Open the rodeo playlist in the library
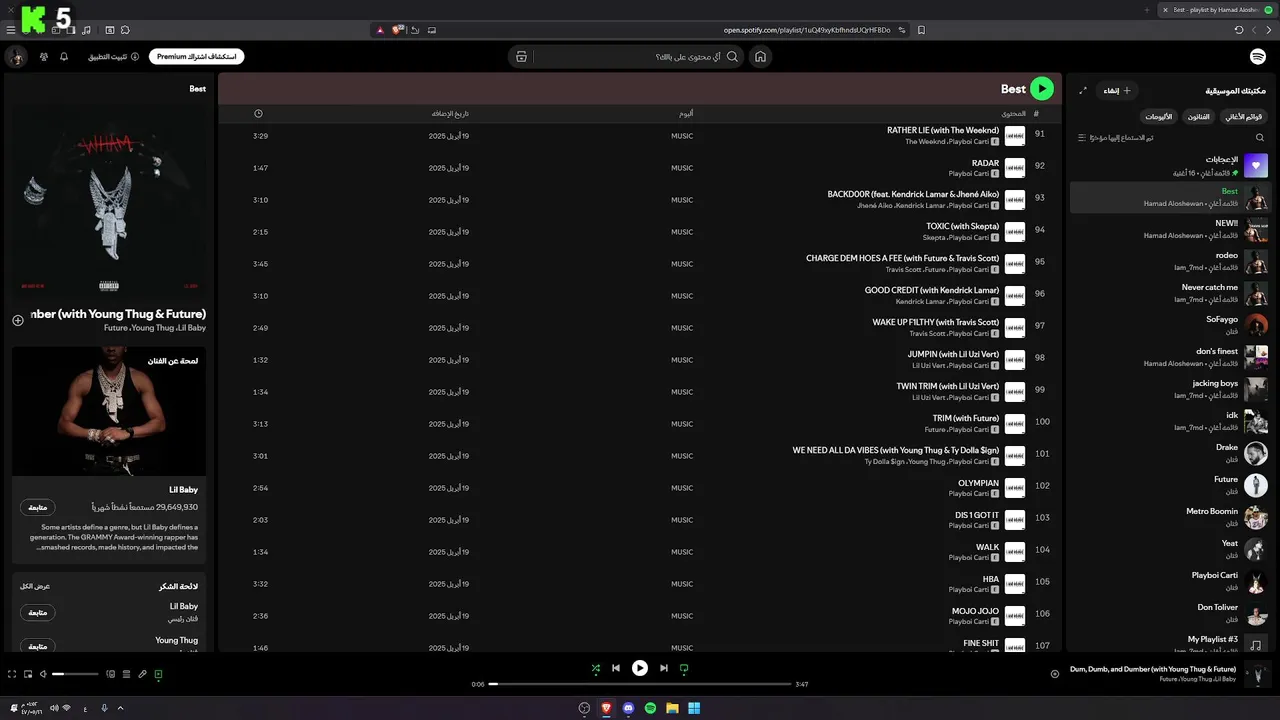The image size is (1280, 720). pyautogui.click(x=1170, y=261)
